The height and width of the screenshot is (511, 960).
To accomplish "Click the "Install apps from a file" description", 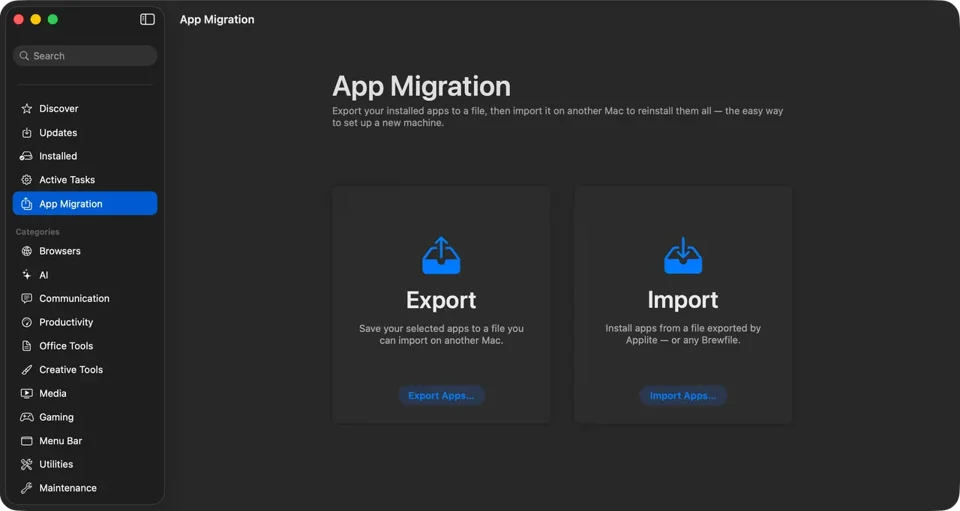I will coord(683,334).
